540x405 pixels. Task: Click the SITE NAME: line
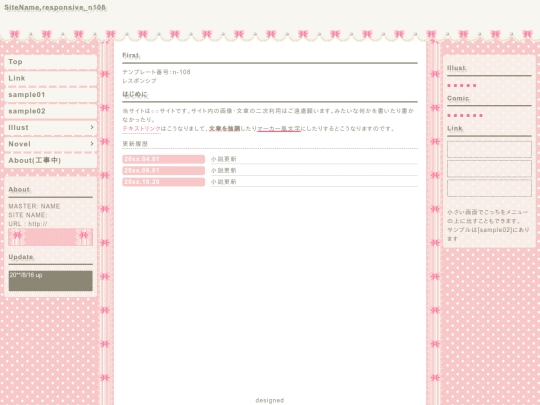click(x=28, y=215)
